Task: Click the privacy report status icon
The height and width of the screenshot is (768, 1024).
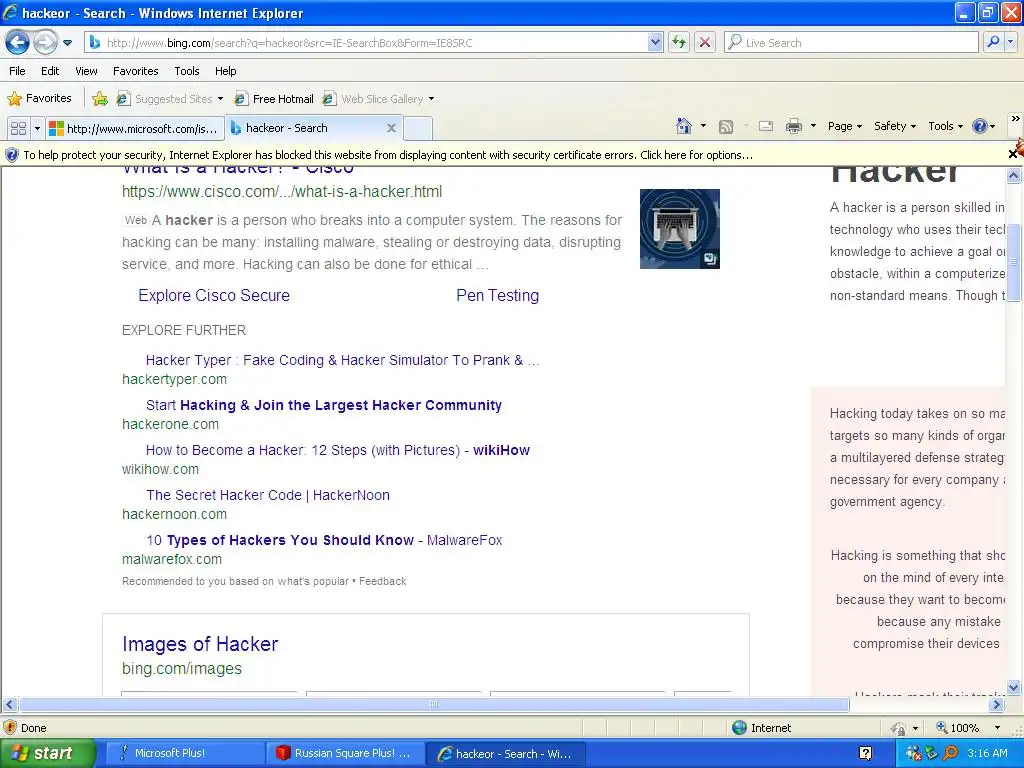Action: point(899,728)
